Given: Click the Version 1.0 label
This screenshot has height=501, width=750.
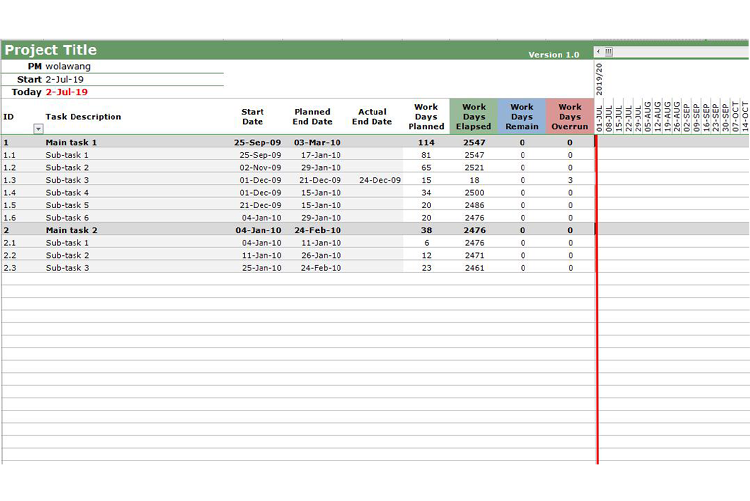Looking at the screenshot, I should 553,54.
